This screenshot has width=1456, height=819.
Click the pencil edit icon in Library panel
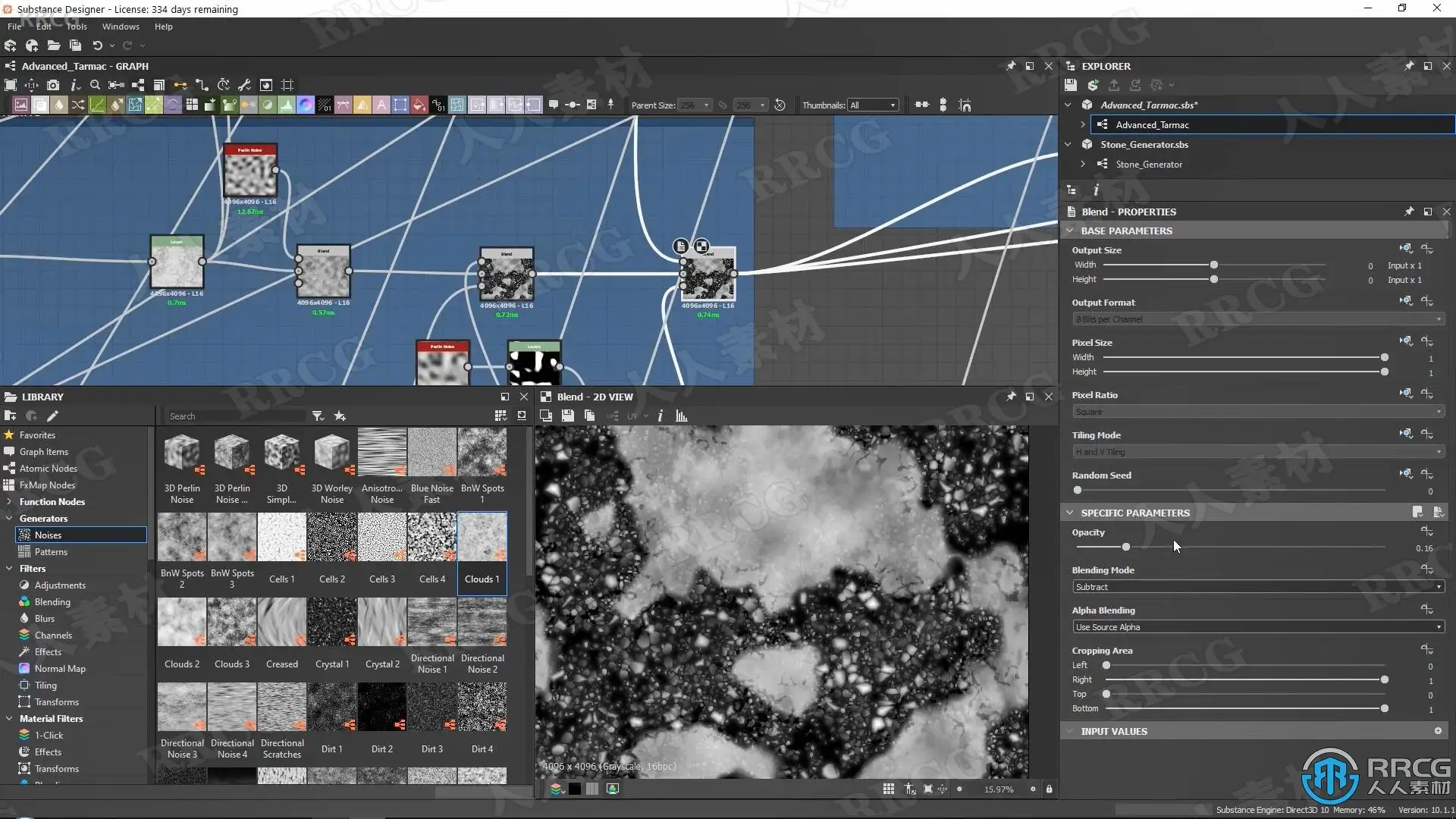[52, 416]
